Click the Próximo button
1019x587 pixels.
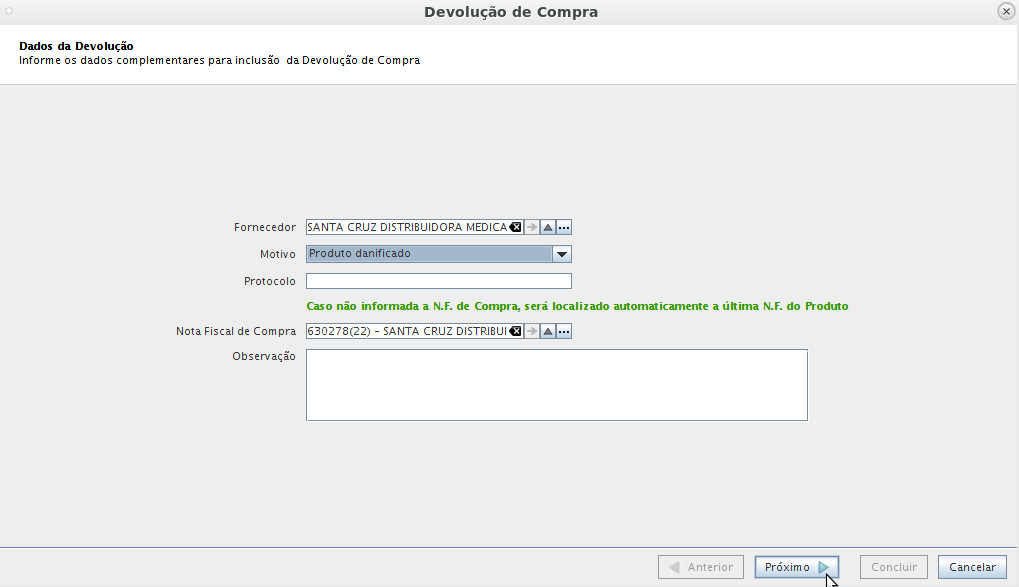pyautogui.click(x=797, y=567)
